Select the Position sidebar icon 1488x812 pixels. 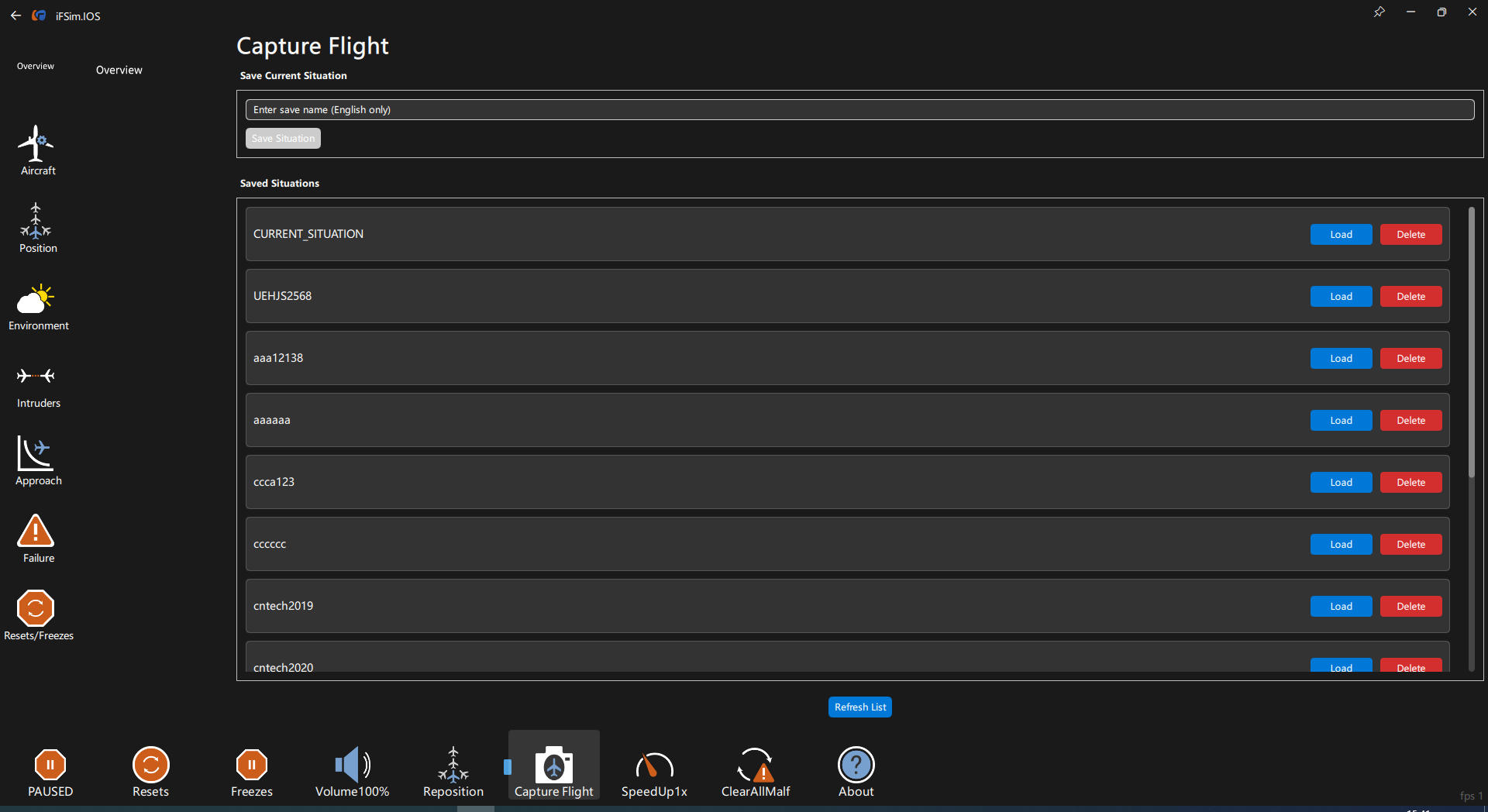(36, 222)
